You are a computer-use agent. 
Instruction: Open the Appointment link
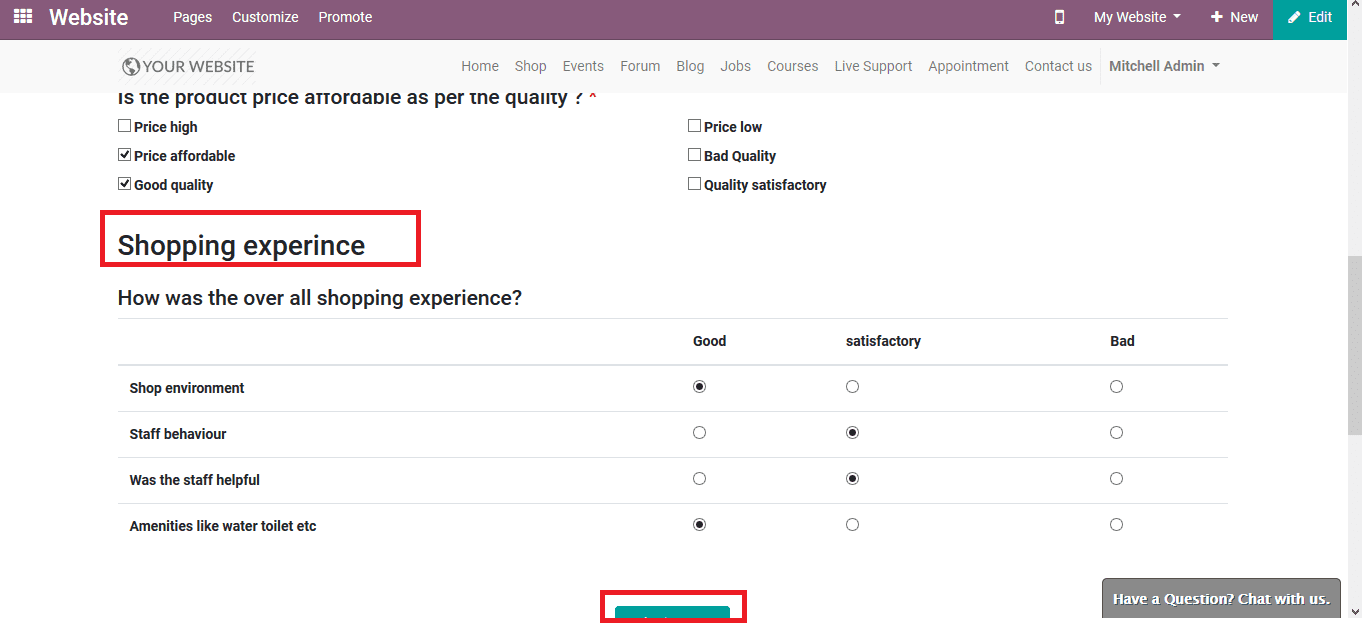click(x=968, y=66)
